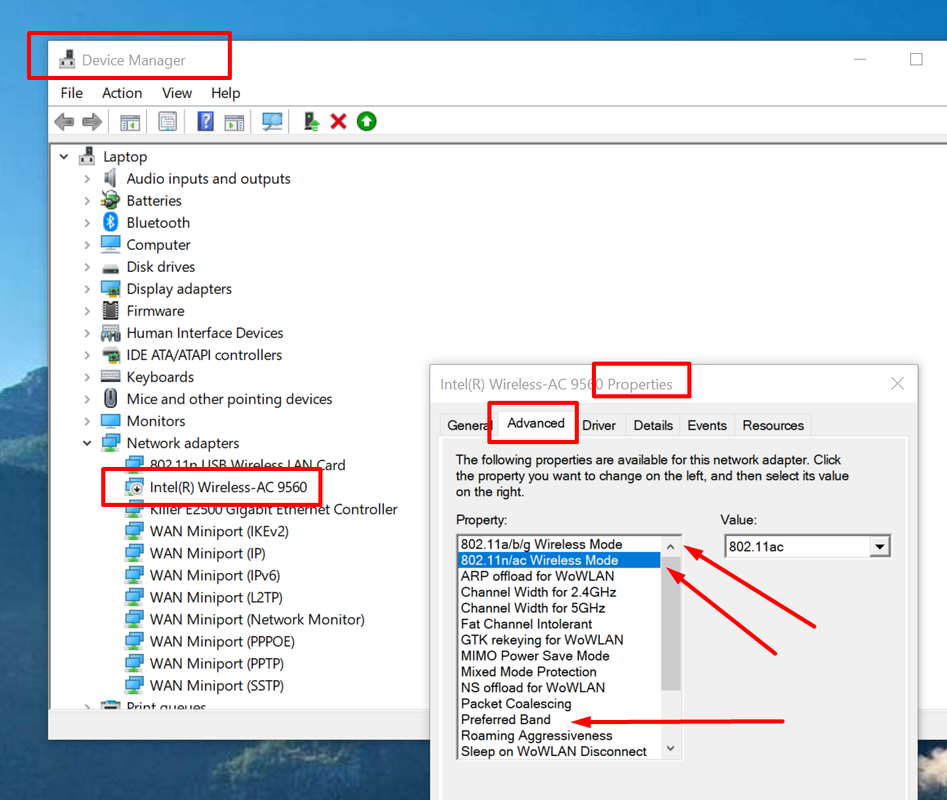Screen dimensions: 947x800
Task: Select ARP offload for WoWLAN property
Action: tap(537, 576)
